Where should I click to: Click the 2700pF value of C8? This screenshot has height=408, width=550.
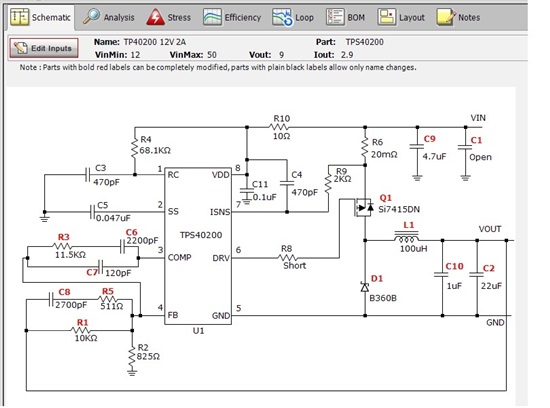pos(71,305)
